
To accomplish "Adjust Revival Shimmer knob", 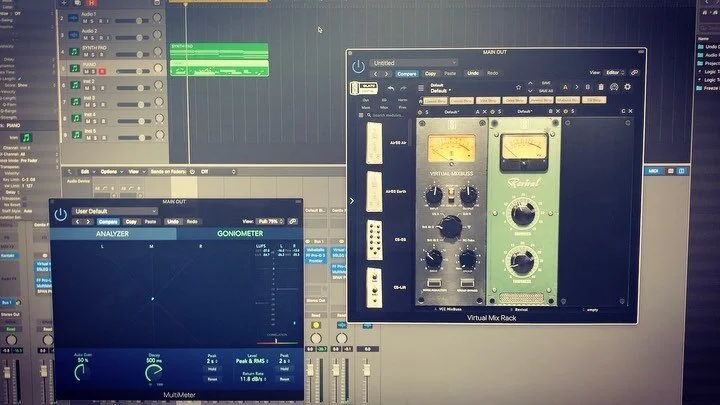I will coord(523,213).
